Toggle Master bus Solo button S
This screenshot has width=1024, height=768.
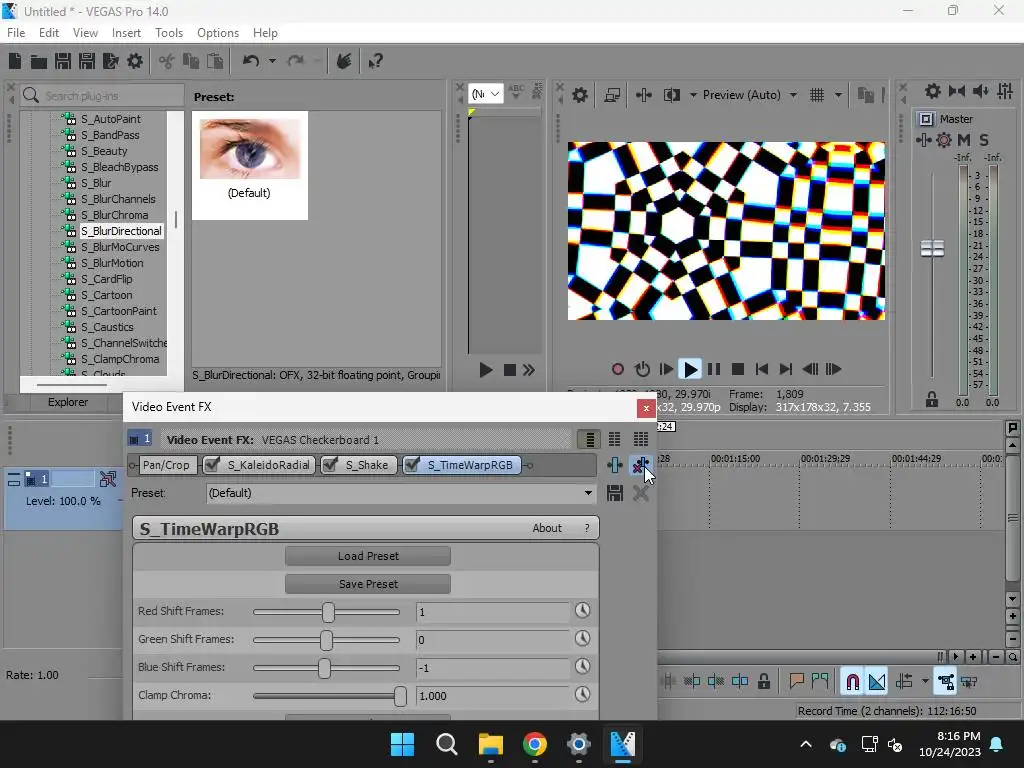[984, 140]
